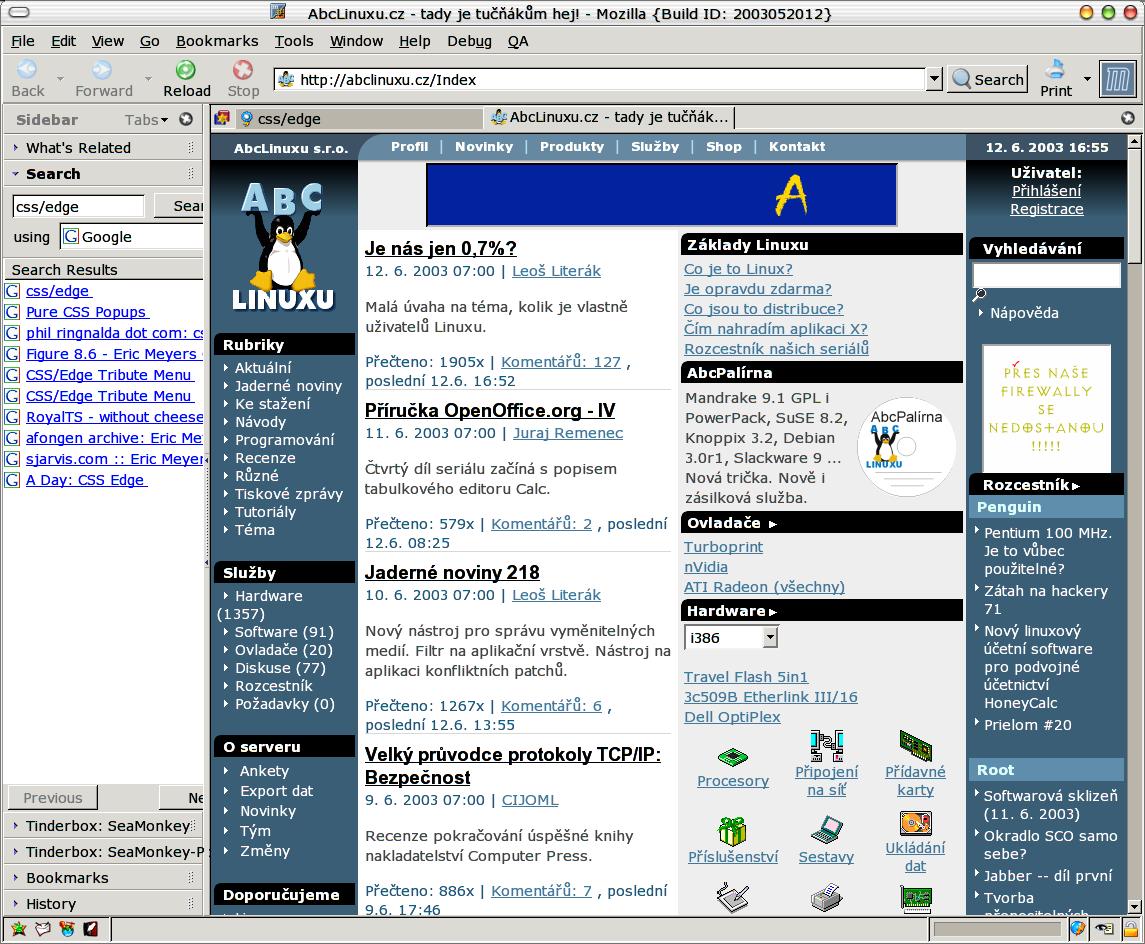Image resolution: width=1145 pixels, height=944 pixels.
Task: Click the ABC Linuxu penguin logo
Action: (x=283, y=246)
